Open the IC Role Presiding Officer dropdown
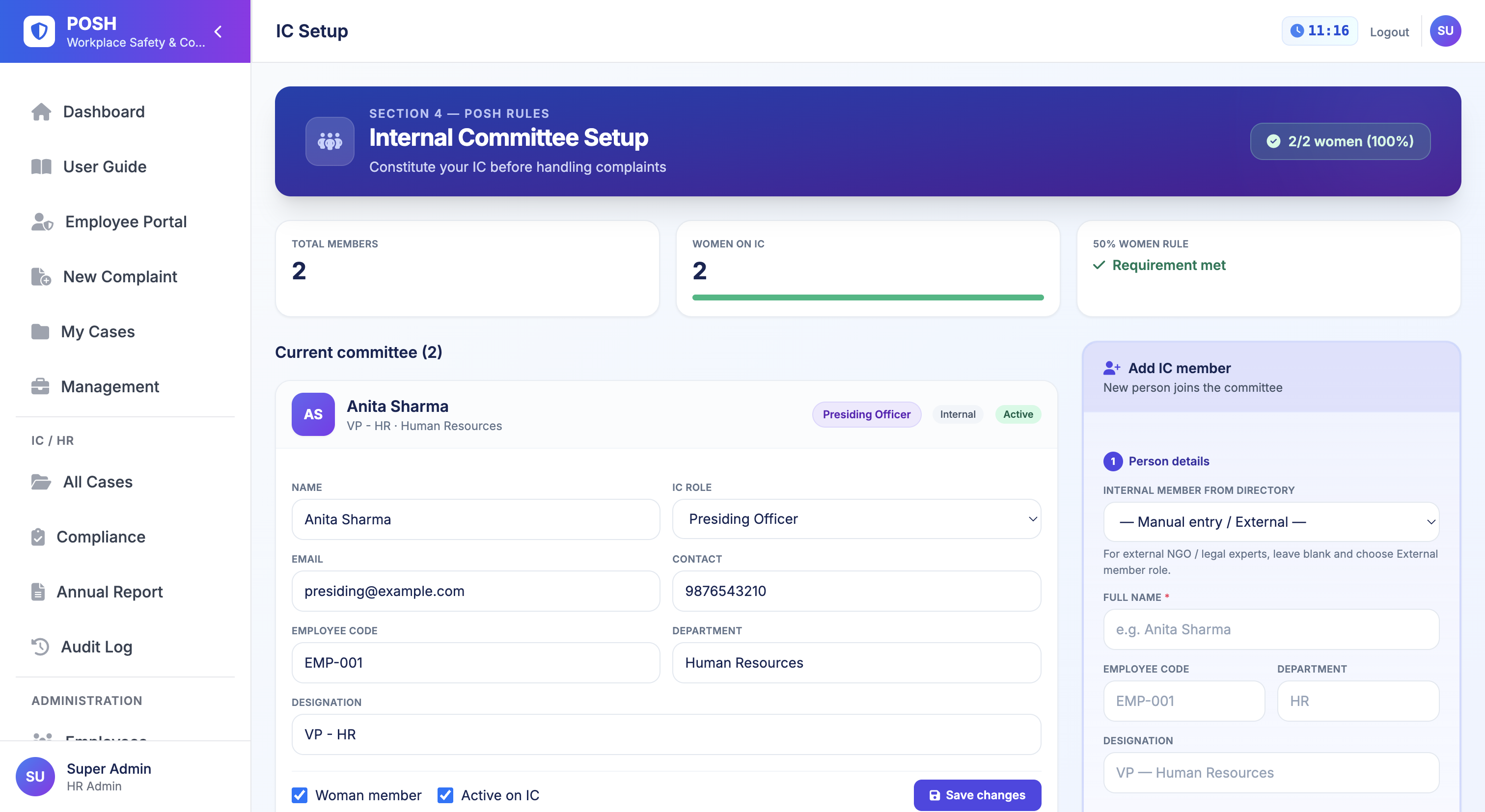This screenshot has height=812, width=1485. pyautogui.click(x=856, y=518)
